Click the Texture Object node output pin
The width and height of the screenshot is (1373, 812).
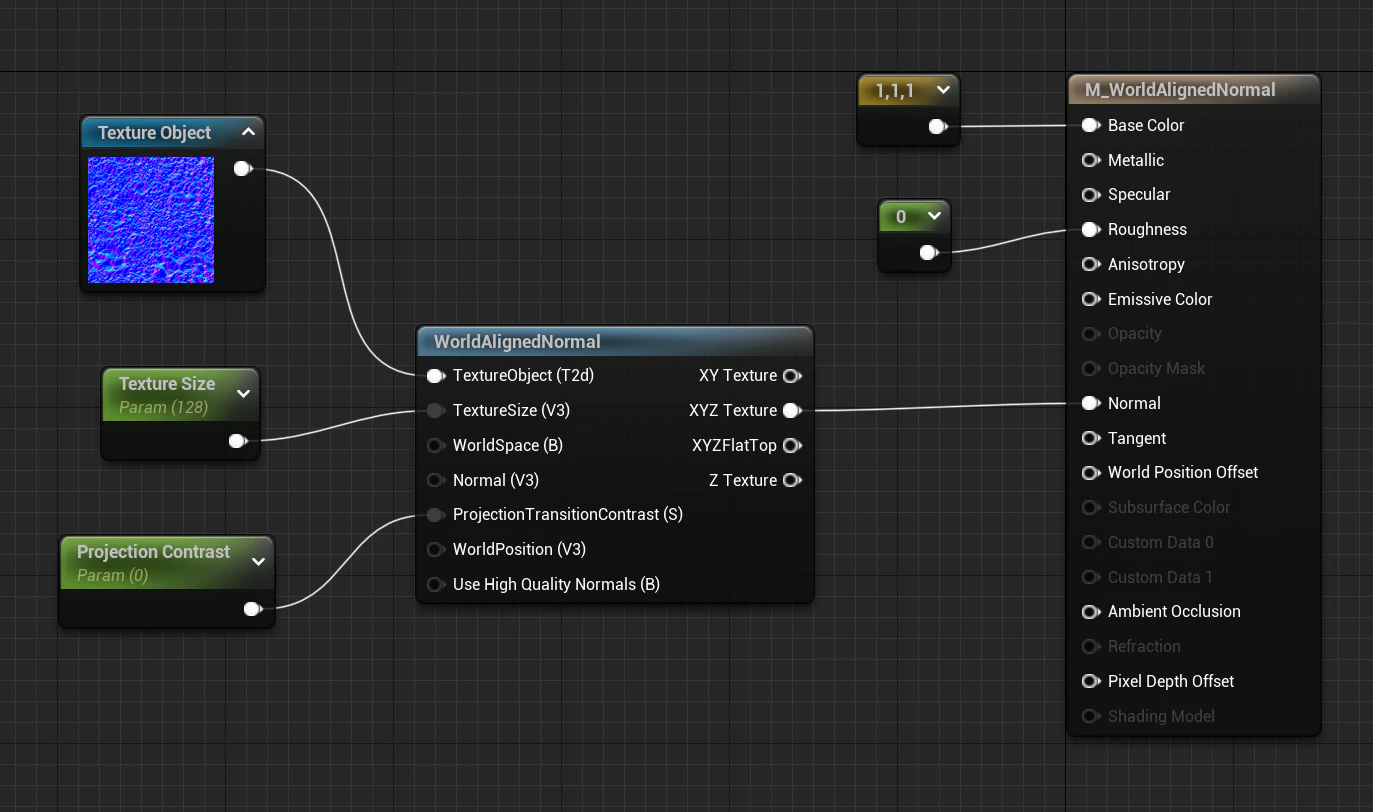[x=243, y=169]
